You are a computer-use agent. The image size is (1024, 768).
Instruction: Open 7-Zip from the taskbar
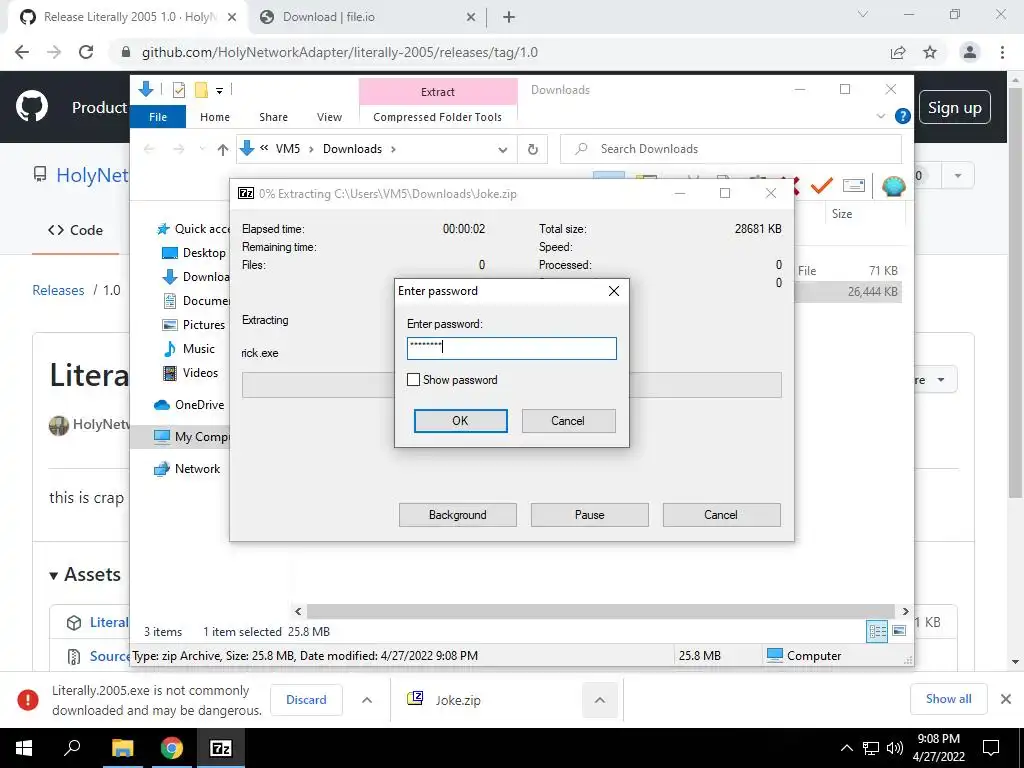coord(220,748)
